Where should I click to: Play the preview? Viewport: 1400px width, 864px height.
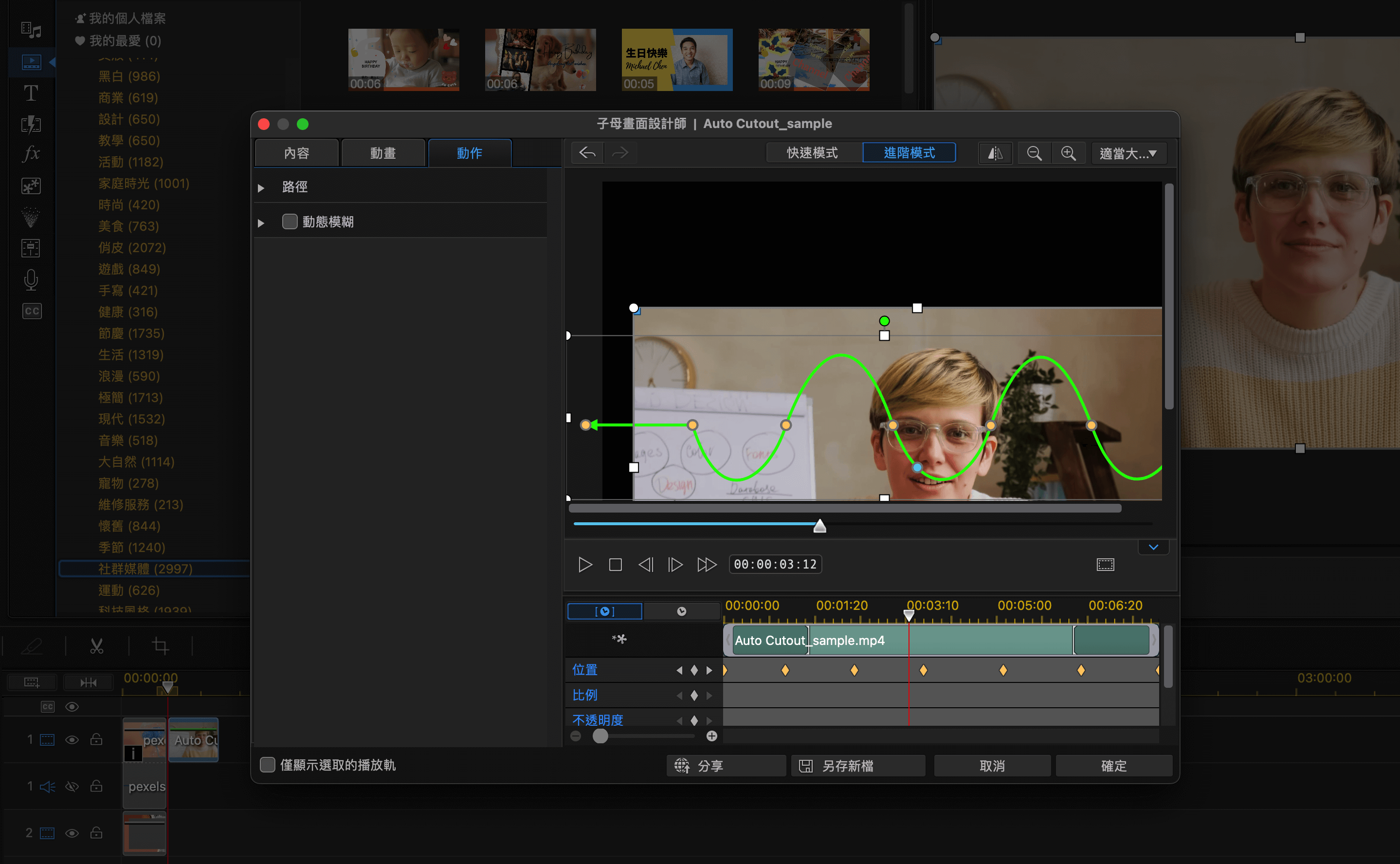(x=585, y=565)
